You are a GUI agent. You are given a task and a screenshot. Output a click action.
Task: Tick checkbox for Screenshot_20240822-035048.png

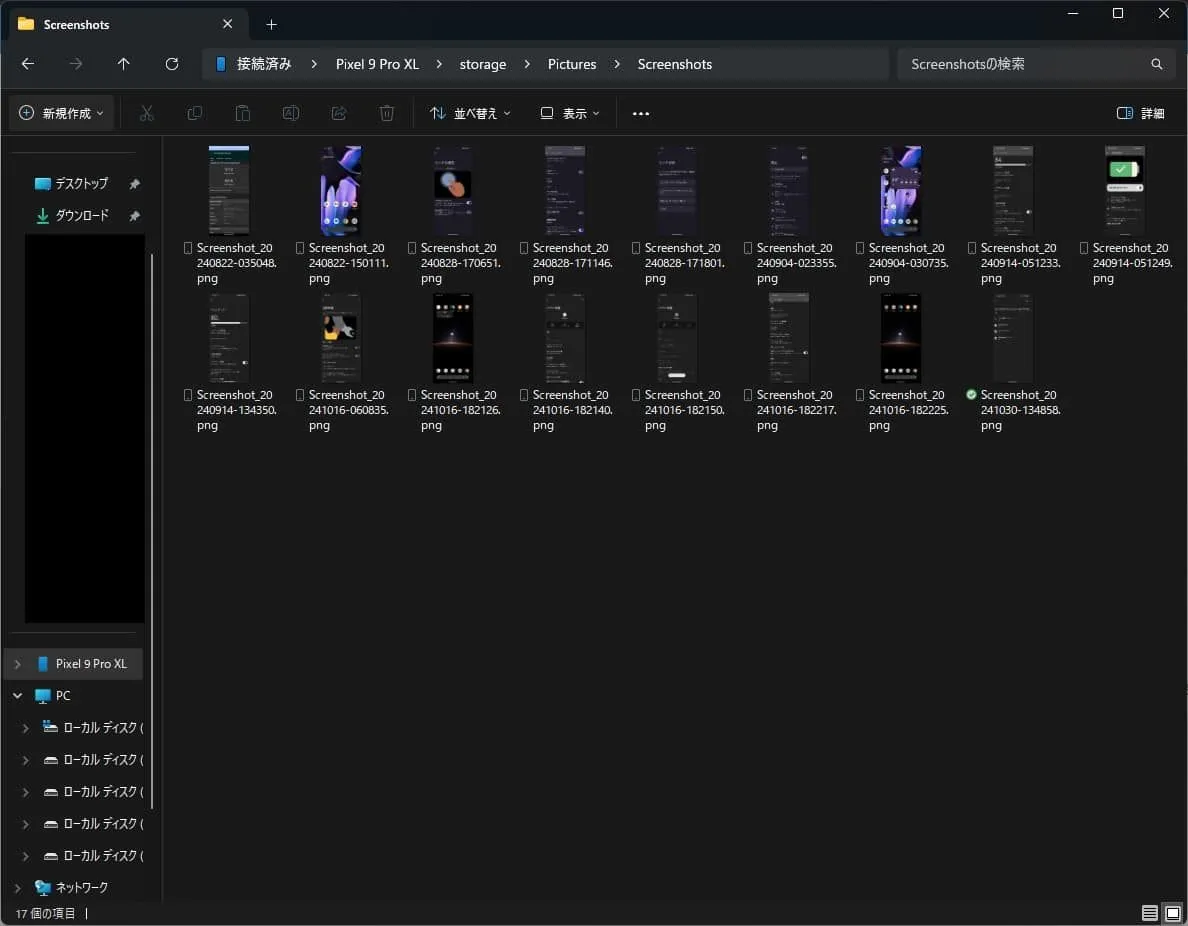coord(189,248)
